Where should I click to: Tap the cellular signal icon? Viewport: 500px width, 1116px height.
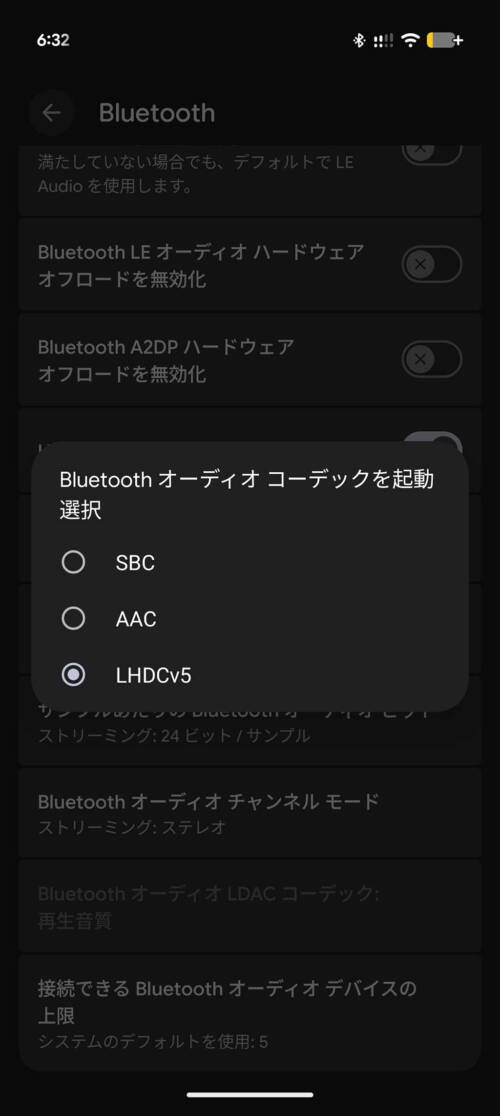pos(383,41)
